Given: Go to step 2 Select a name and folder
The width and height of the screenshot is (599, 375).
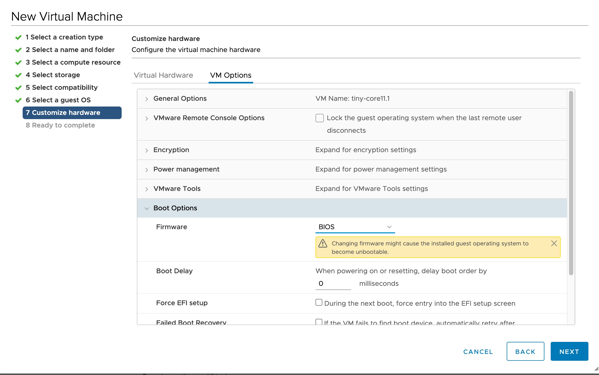Looking at the screenshot, I should click(70, 50).
